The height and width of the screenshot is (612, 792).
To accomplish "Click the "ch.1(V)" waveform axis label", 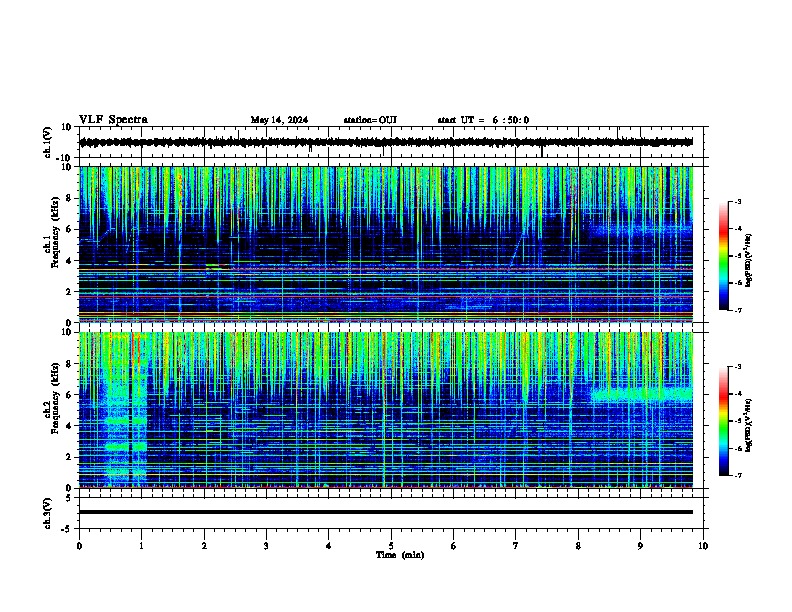I will click(x=48, y=142).
